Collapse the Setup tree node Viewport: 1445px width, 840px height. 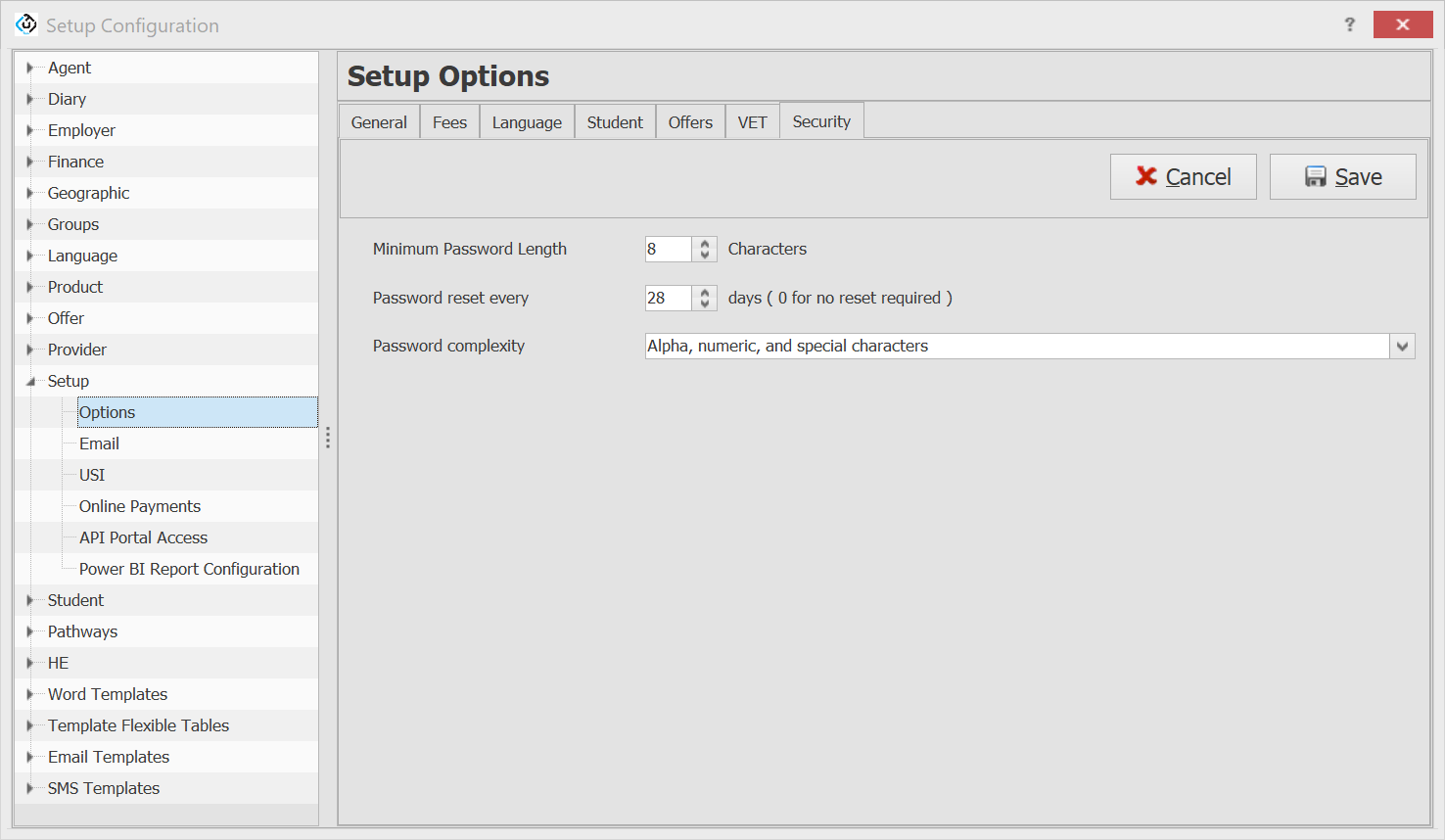pyautogui.click(x=30, y=381)
